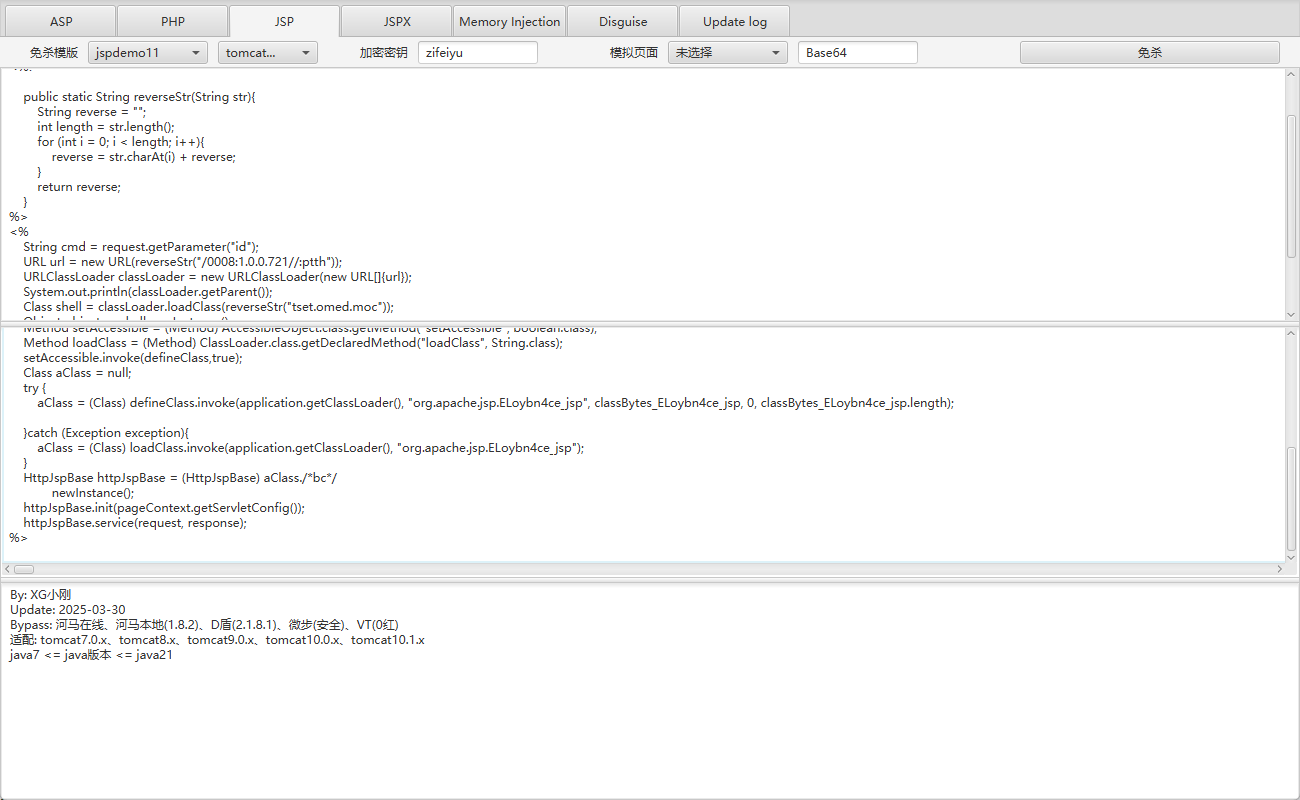Switch to the ASP tab
1300x800 pixels.
coord(60,21)
